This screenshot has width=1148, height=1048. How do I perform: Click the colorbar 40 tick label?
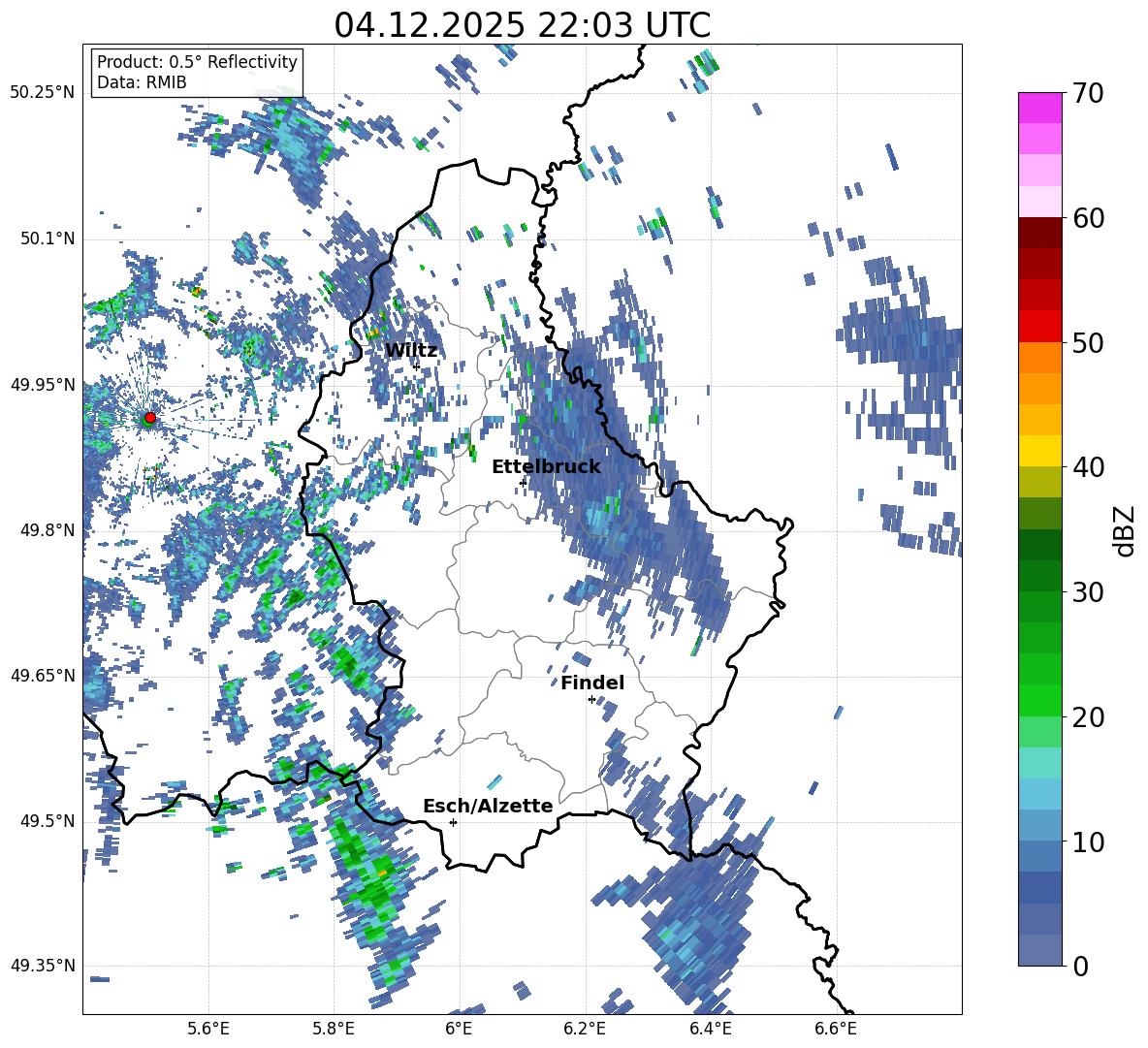1088,467
